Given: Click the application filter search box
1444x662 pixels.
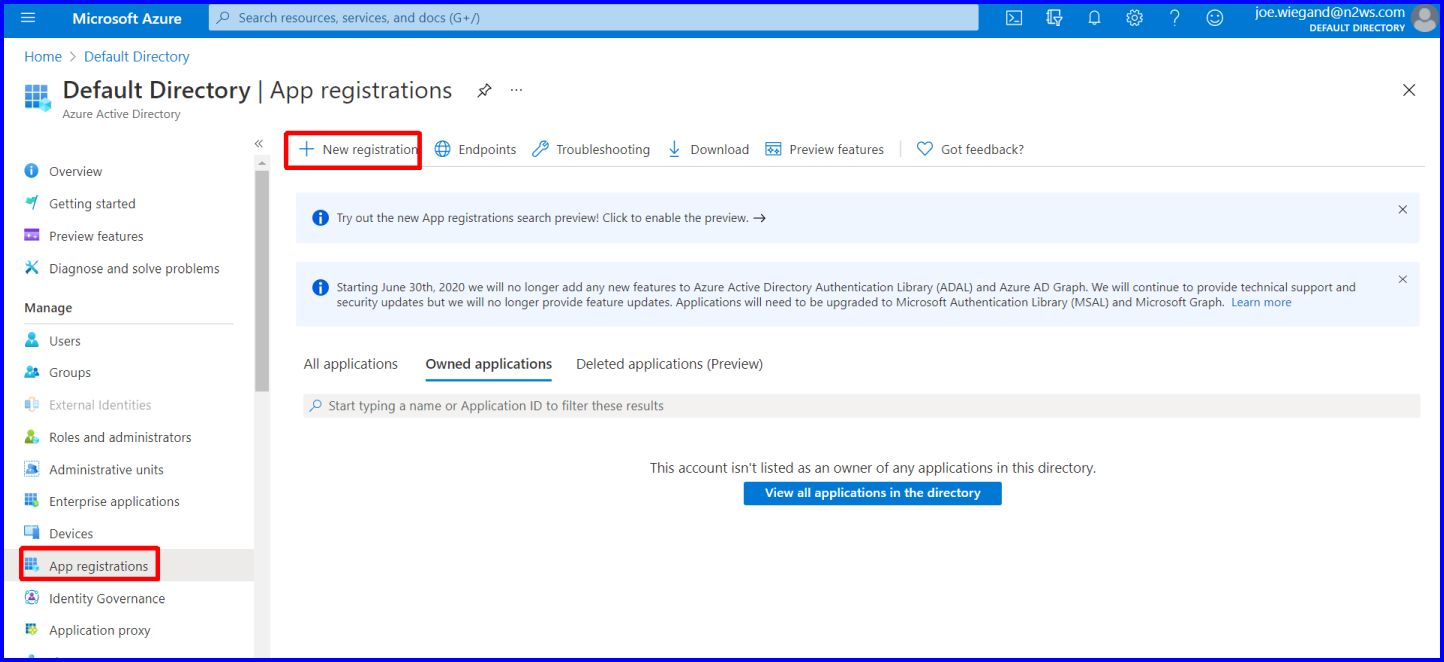Looking at the screenshot, I should pos(861,406).
